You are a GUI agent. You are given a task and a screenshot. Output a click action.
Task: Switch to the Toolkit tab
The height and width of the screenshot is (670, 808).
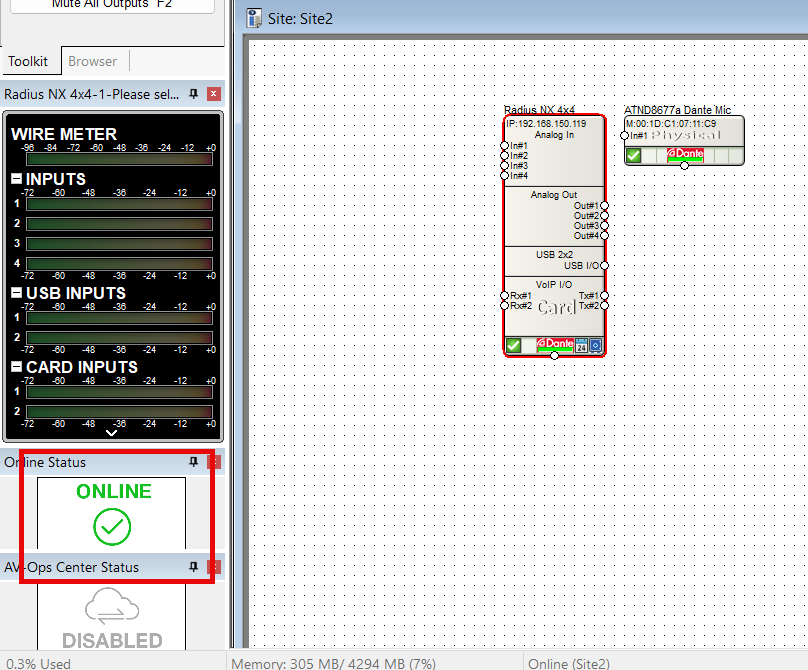[x=28, y=61]
